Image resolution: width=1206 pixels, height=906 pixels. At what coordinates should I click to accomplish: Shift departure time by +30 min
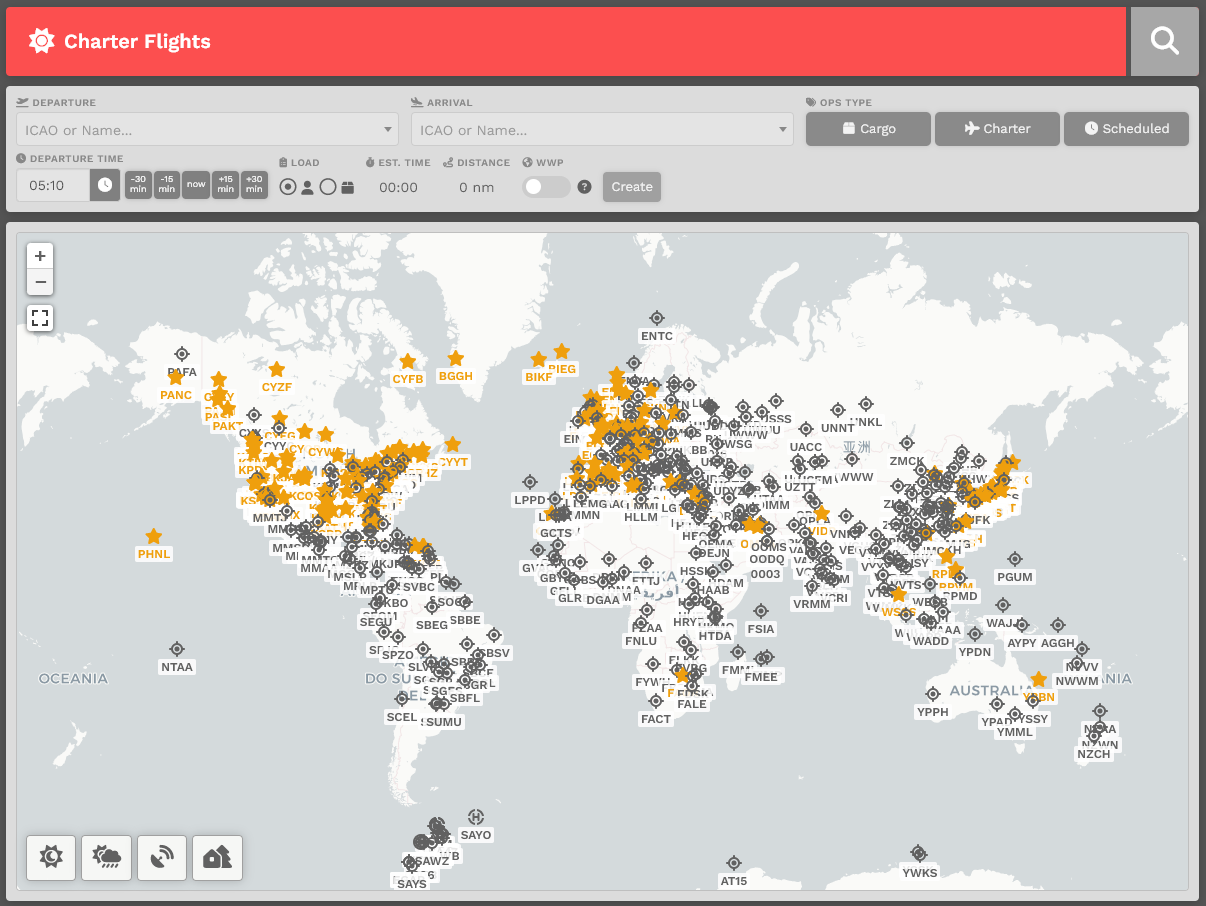(254, 185)
